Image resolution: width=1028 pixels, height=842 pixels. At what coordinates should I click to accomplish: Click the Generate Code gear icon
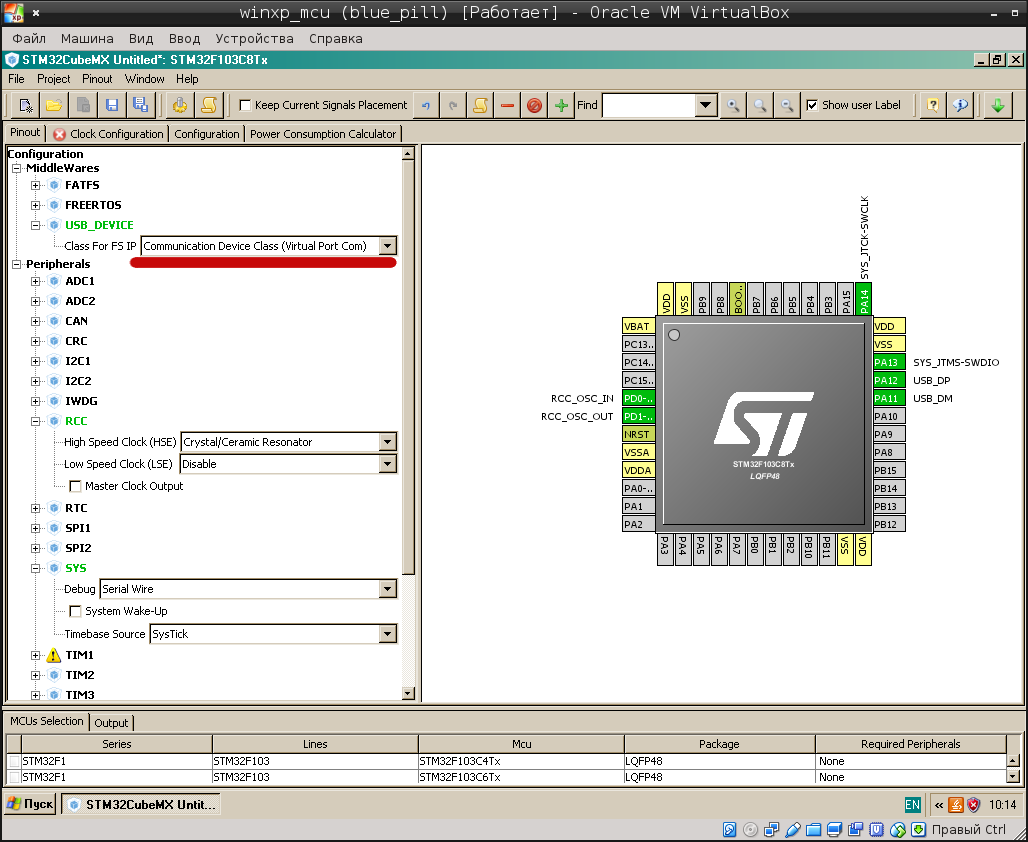pos(180,105)
